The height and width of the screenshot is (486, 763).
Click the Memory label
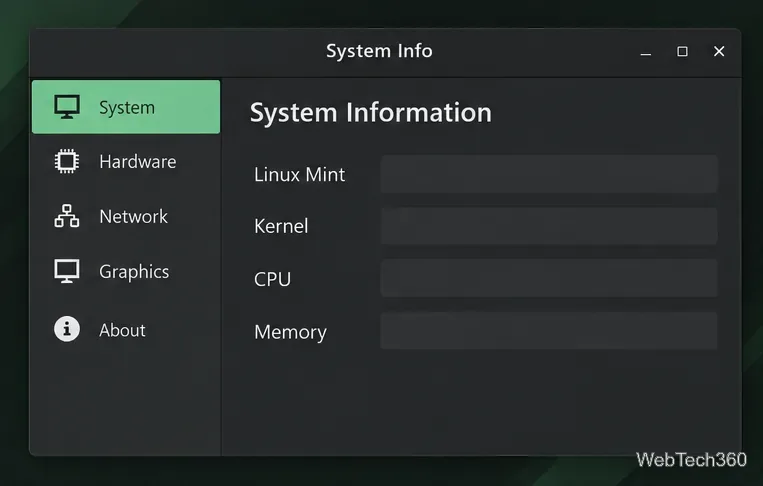[x=291, y=332]
